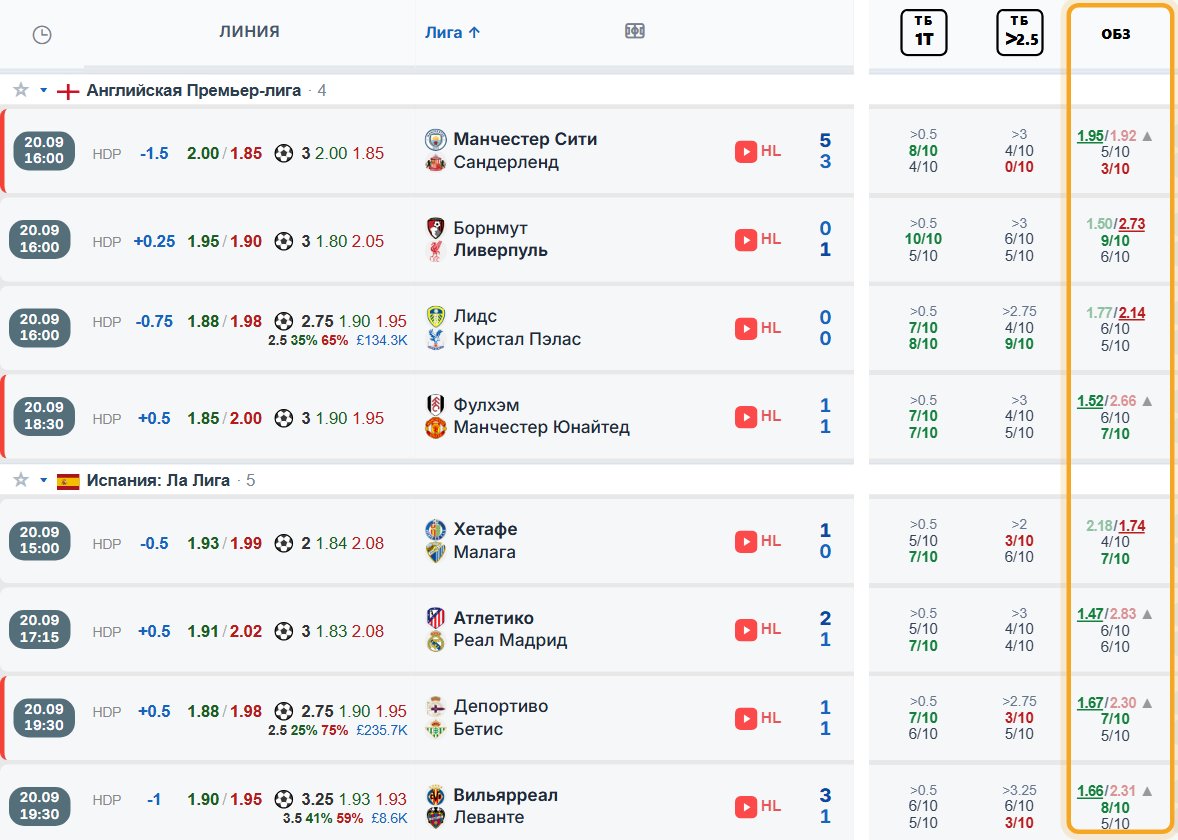The width and height of the screenshot is (1178, 840).
Task: Select handicap +0.25 for Борнмут match
Action: point(154,241)
